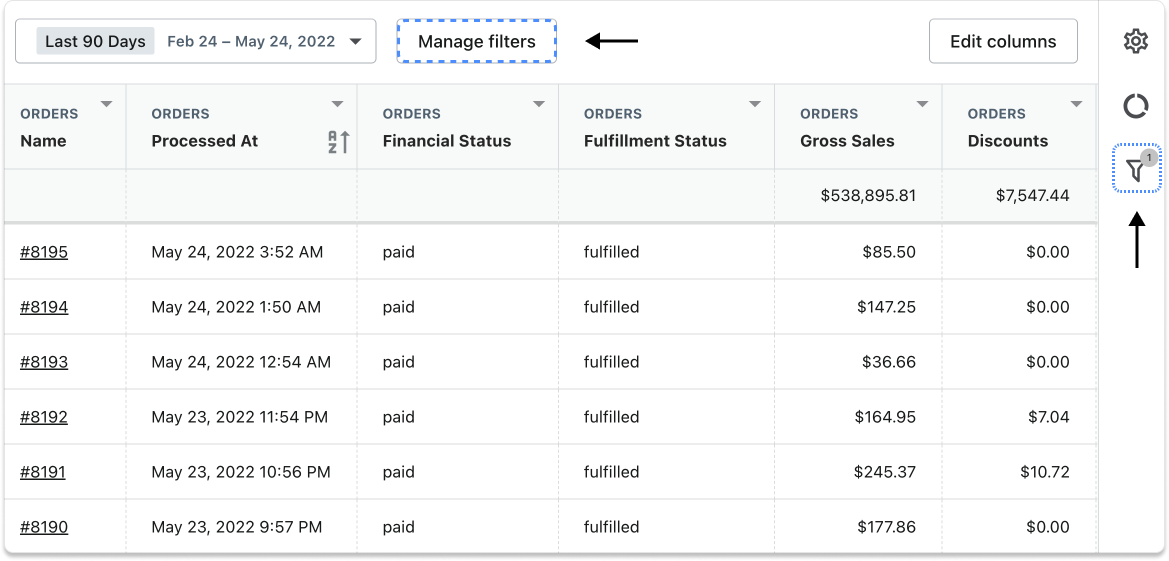Toggle A-Z sort on Processed At column
The height and width of the screenshot is (561, 1169).
pyautogui.click(x=338, y=142)
